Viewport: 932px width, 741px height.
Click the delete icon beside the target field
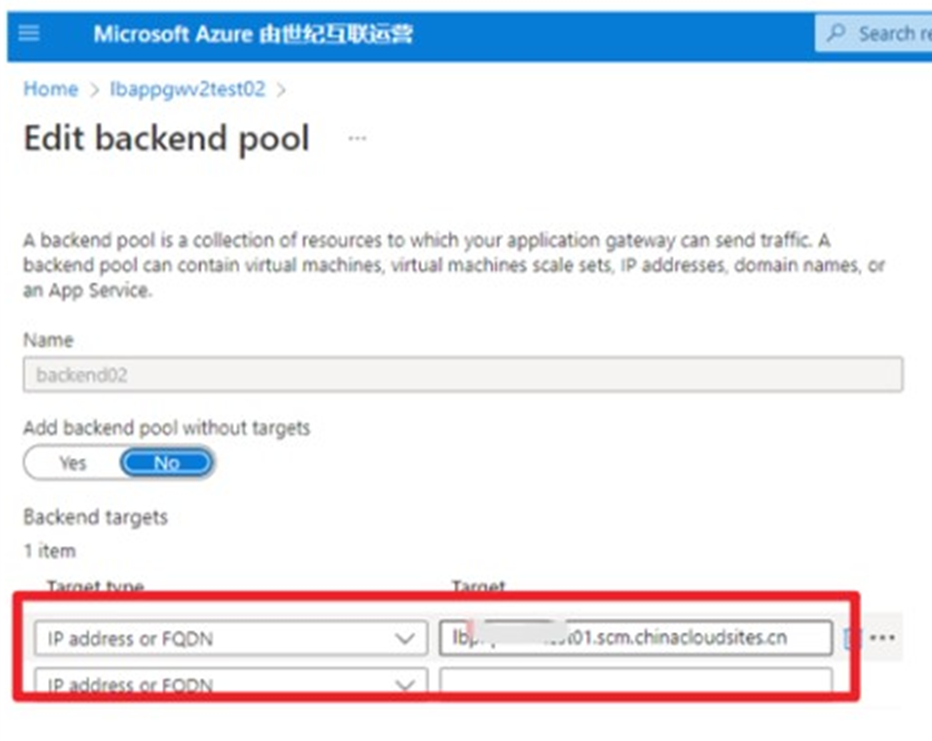851,637
